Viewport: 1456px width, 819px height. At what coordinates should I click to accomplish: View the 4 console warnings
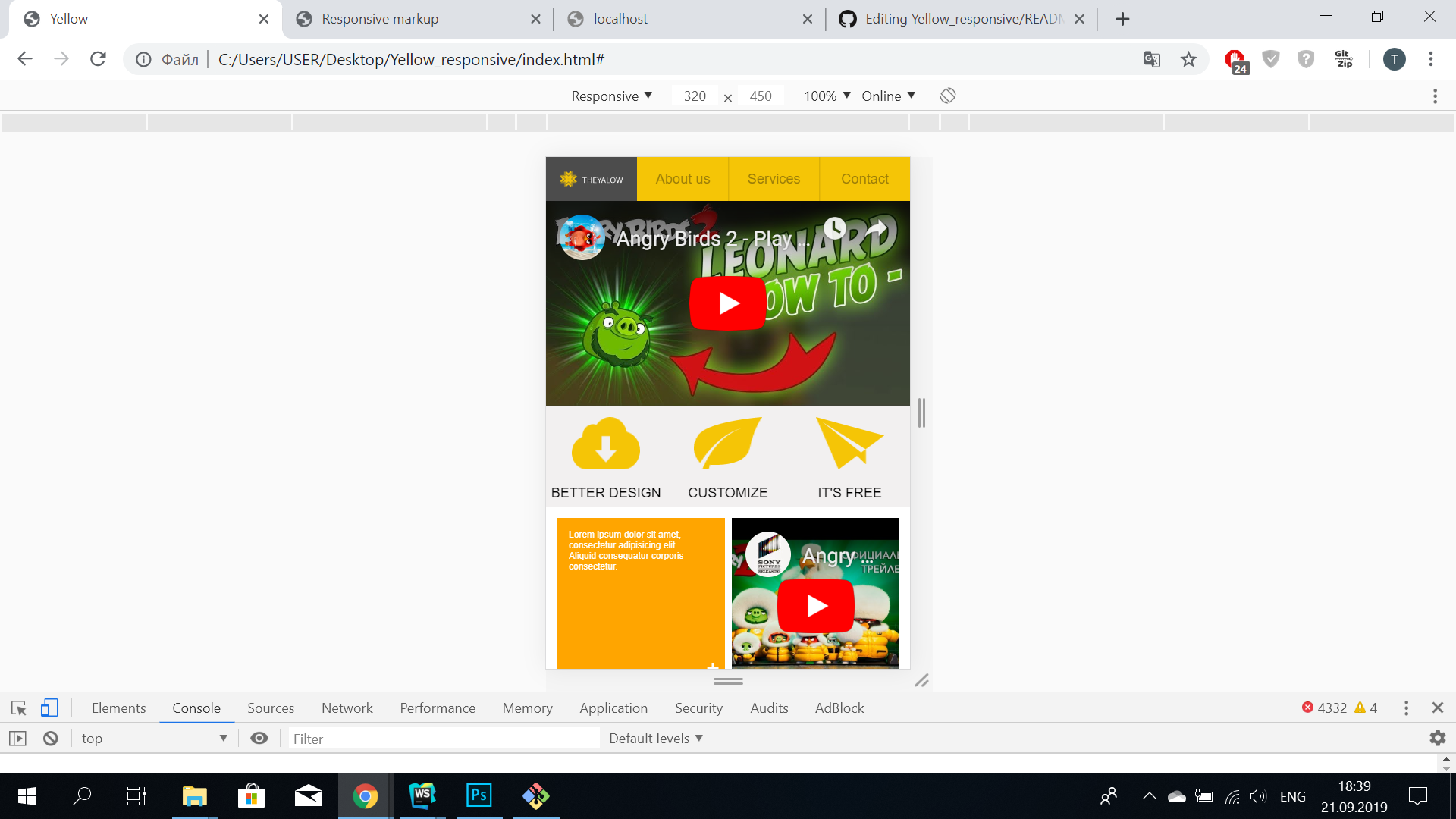tap(1366, 708)
